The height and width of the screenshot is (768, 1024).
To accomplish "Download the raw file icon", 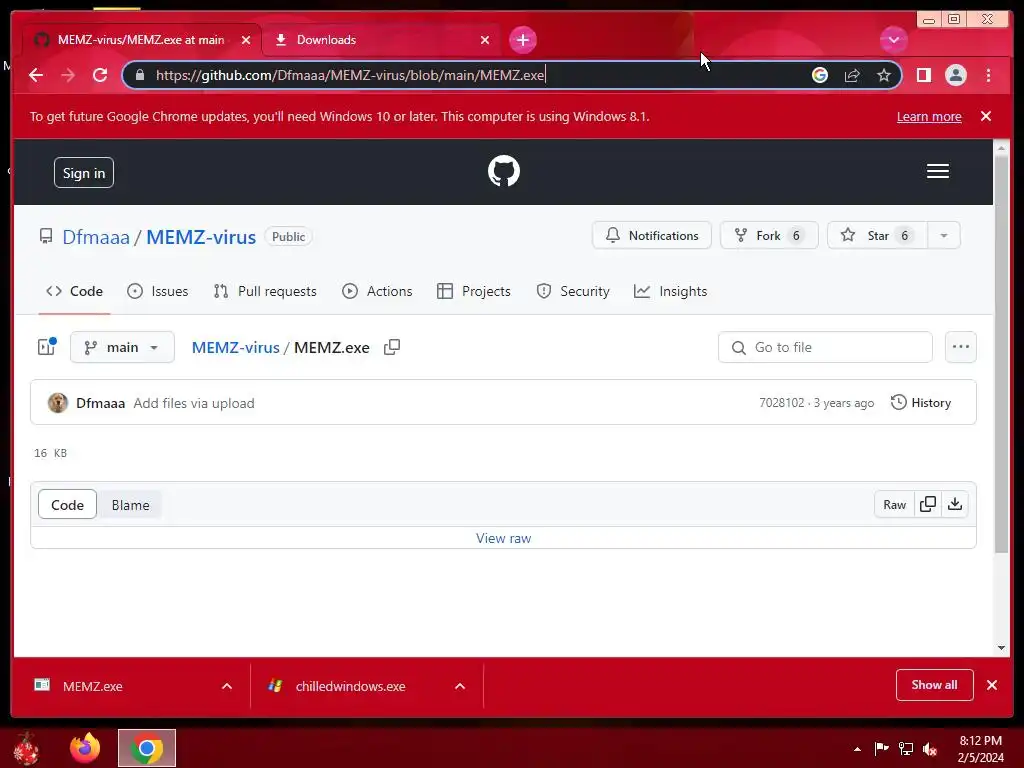I will pyautogui.click(x=955, y=504).
